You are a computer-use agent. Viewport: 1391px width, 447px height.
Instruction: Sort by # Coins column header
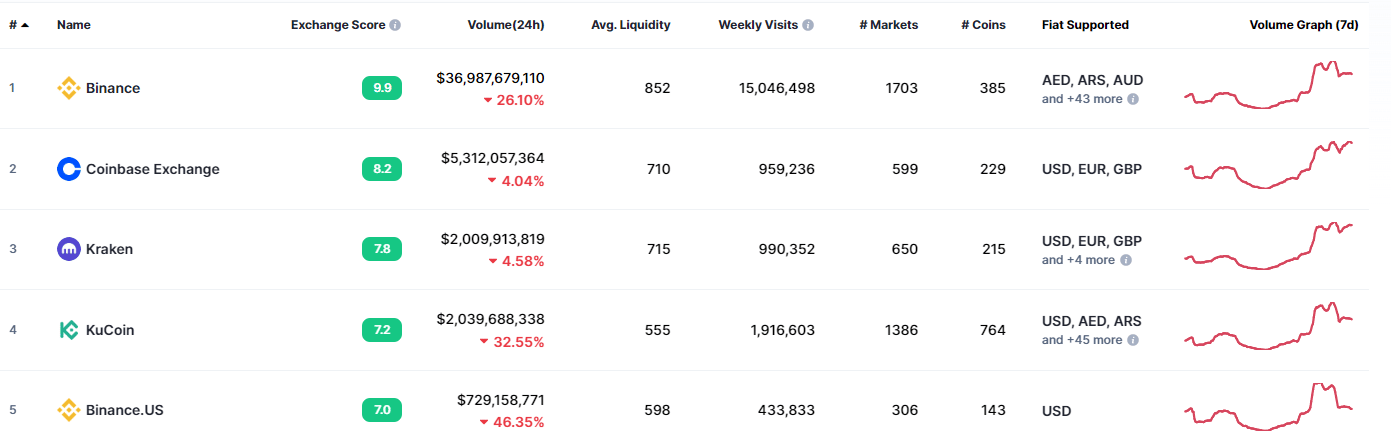(x=983, y=25)
